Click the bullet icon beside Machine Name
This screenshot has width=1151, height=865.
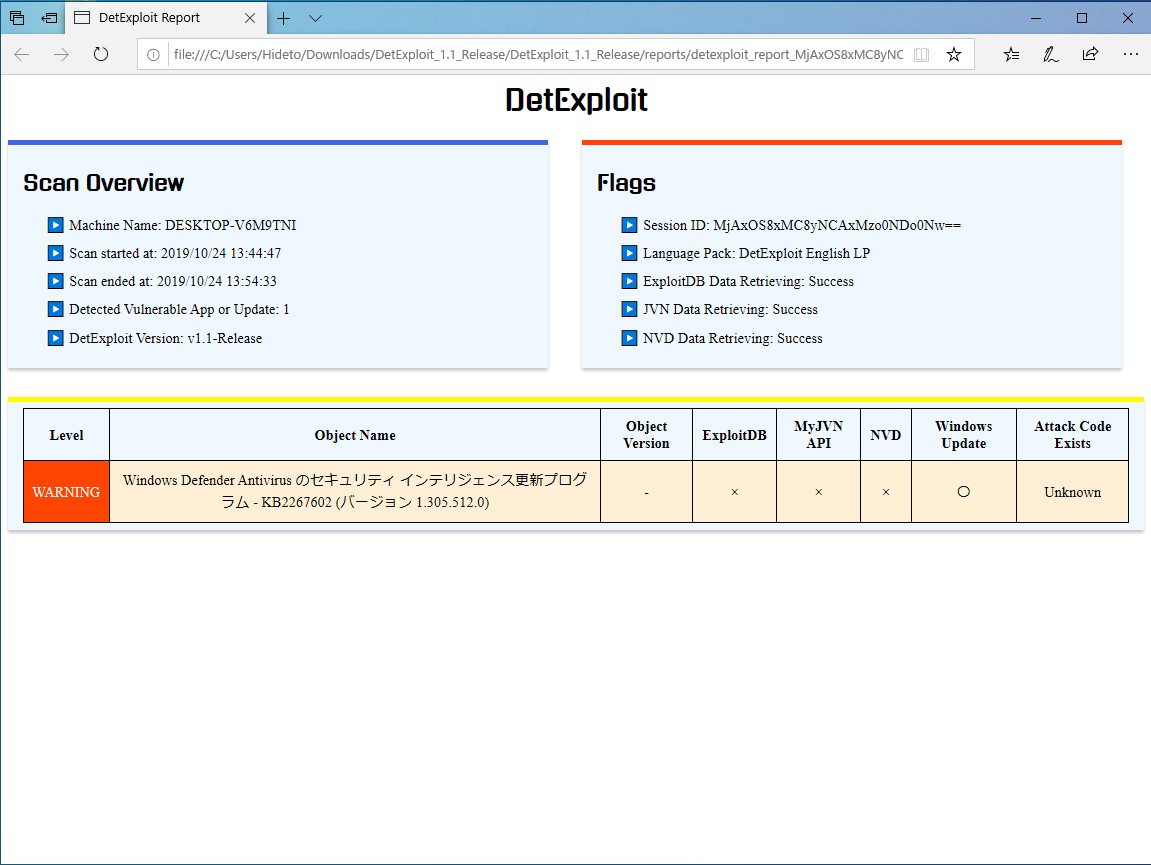tap(55, 225)
